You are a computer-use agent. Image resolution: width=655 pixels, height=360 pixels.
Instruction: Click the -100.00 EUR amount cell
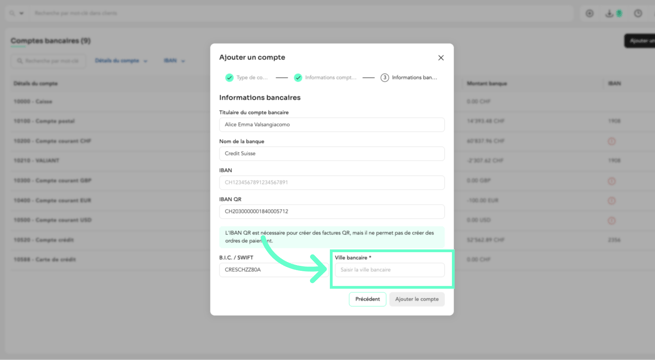click(483, 200)
